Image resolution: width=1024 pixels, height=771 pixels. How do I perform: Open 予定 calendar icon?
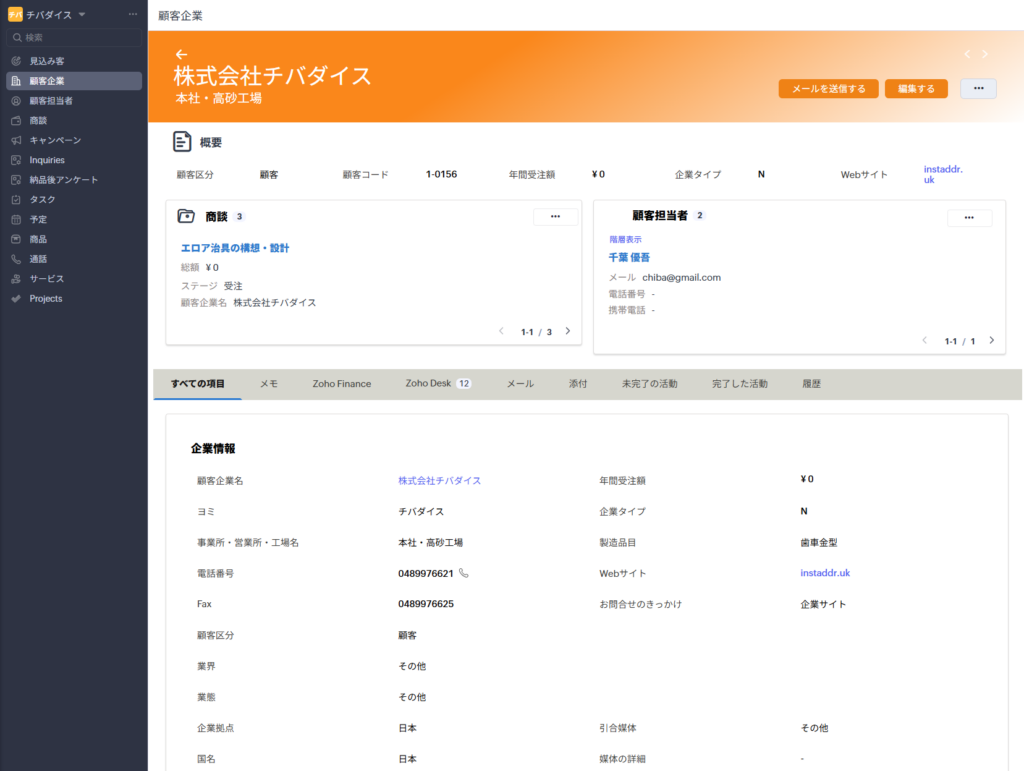[x=16, y=219]
